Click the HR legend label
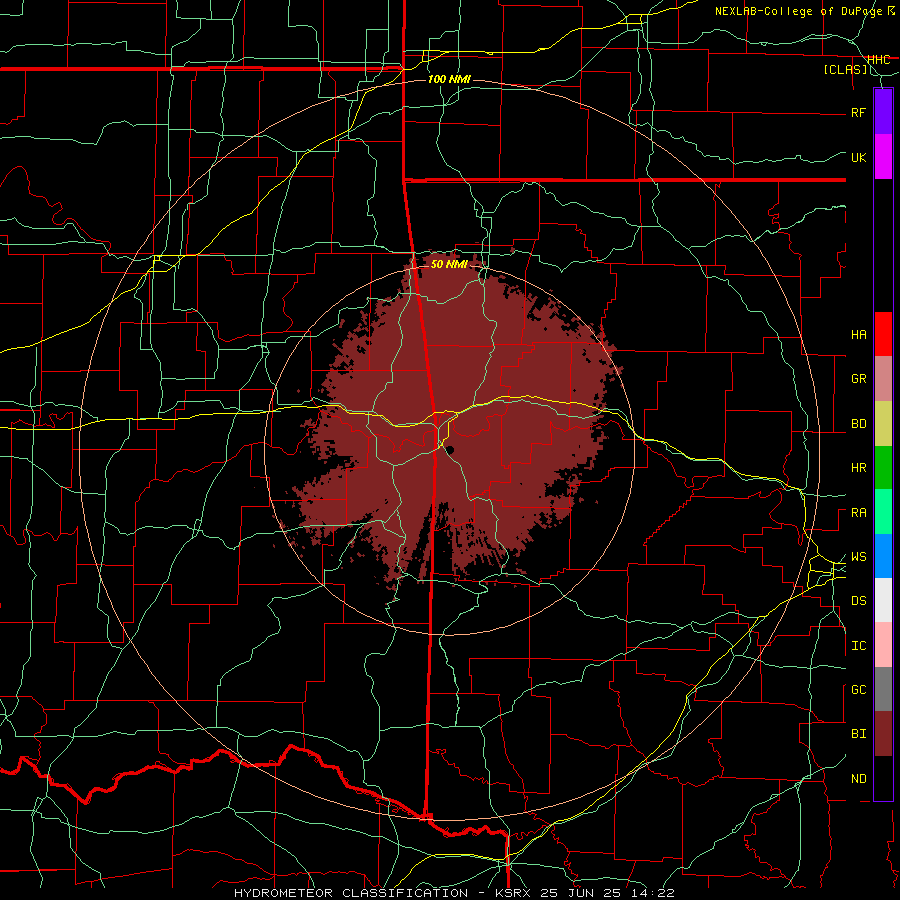The image size is (900, 900). (858, 468)
